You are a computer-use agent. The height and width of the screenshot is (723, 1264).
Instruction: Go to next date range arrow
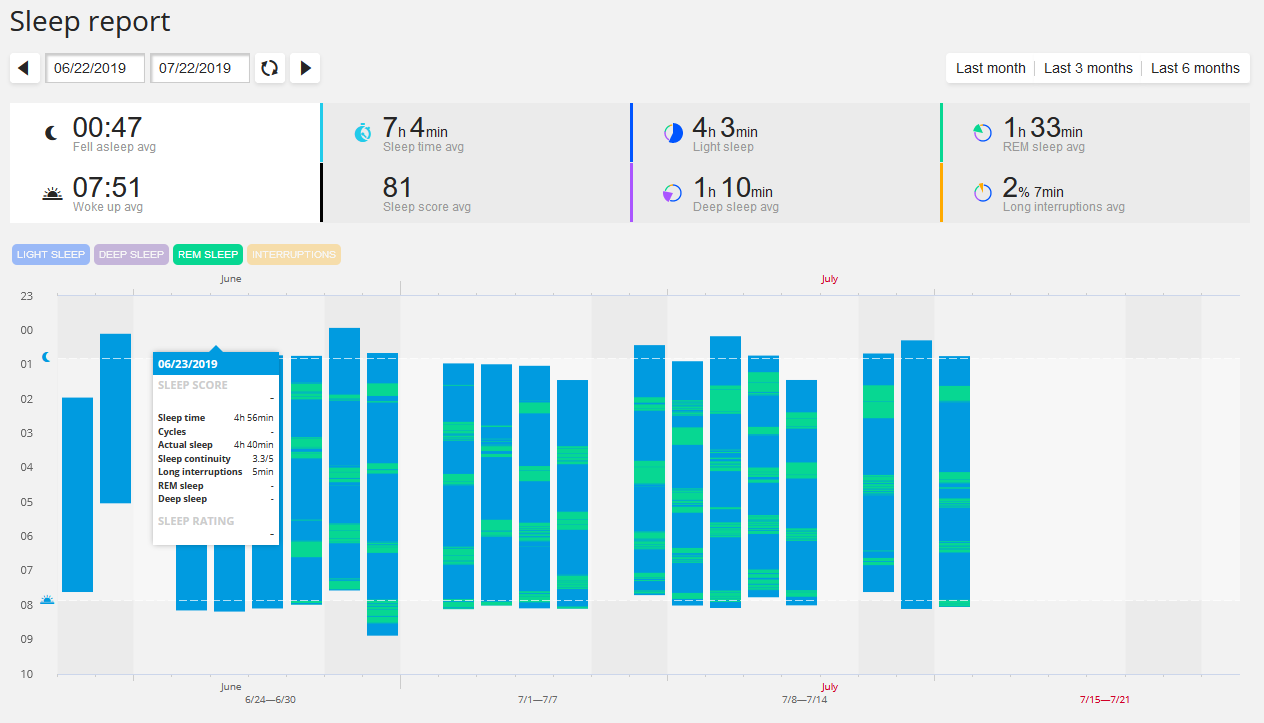coord(305,68)
